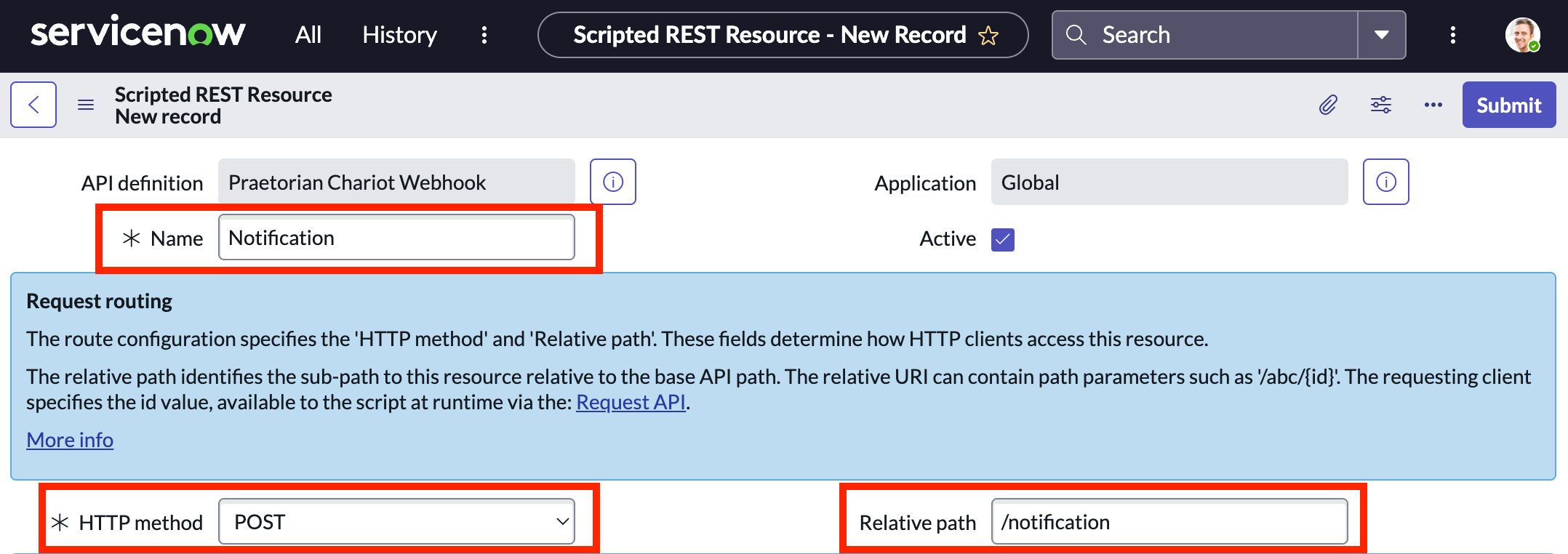
Task: Go back with the left chevron button
Action: click(33, 105)
